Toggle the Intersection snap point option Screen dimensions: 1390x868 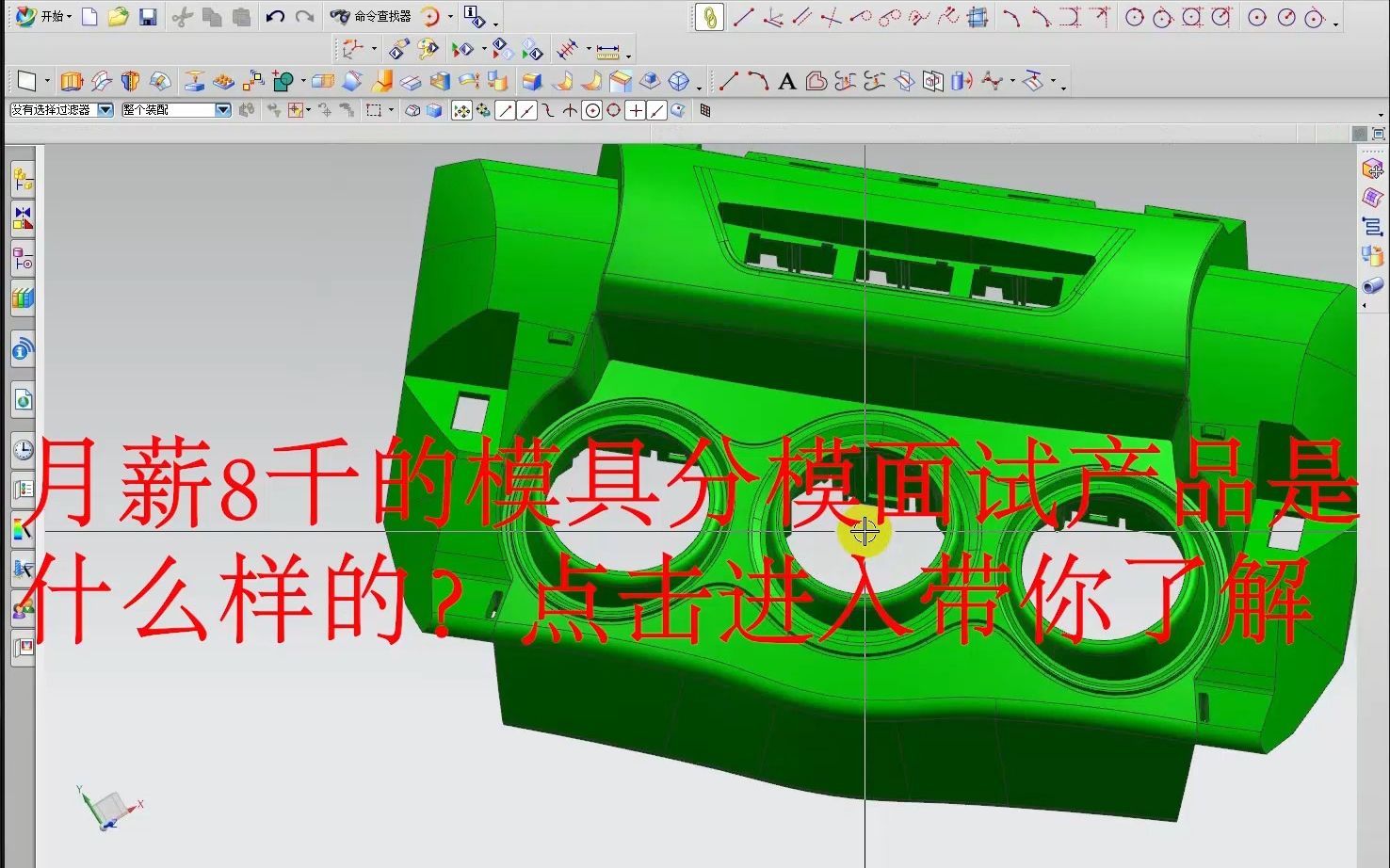[570, 110]
